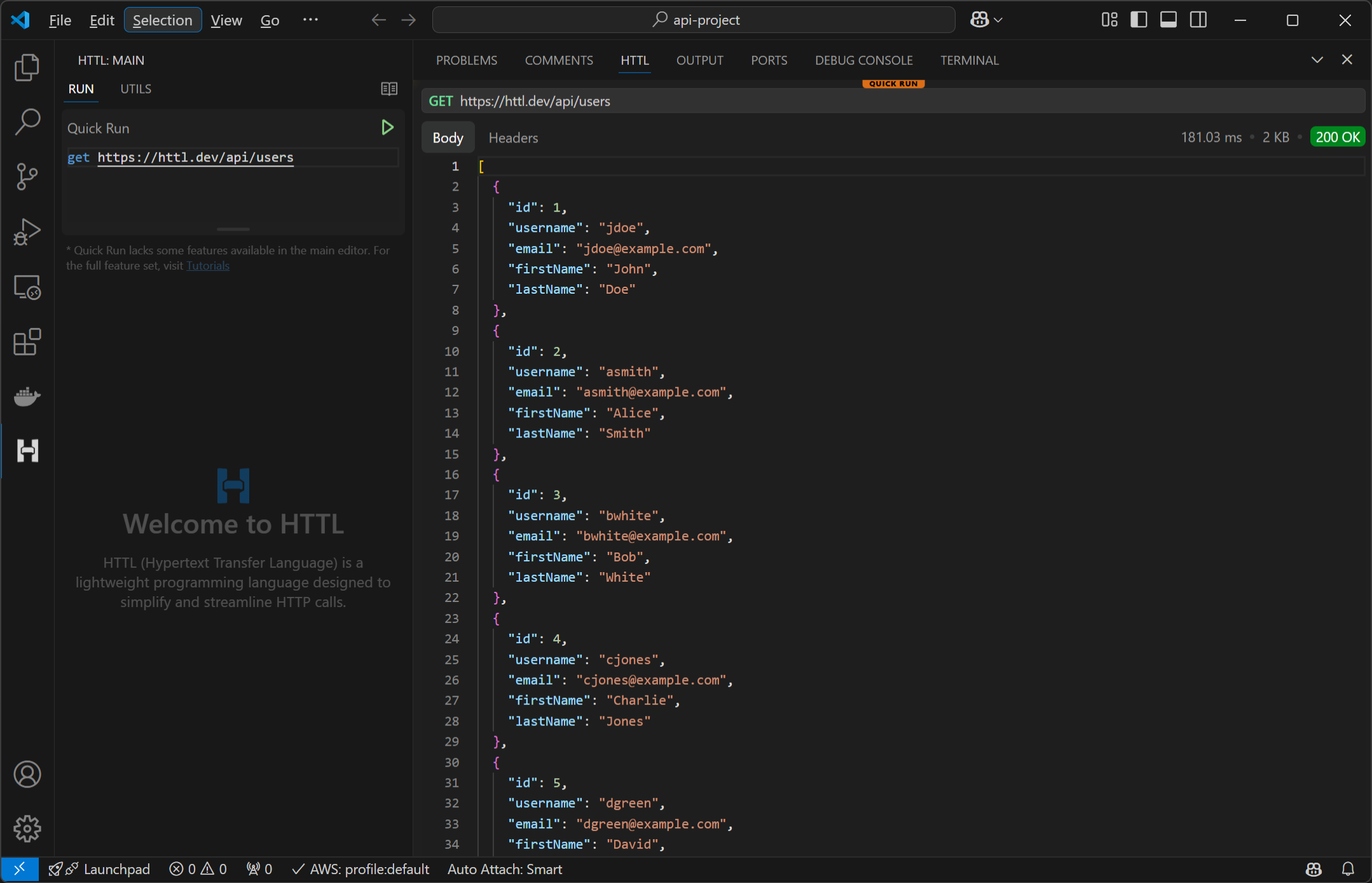Run the Quick Run request with play icon
This screenshot has width=1372, height=883.
point(387,128)
